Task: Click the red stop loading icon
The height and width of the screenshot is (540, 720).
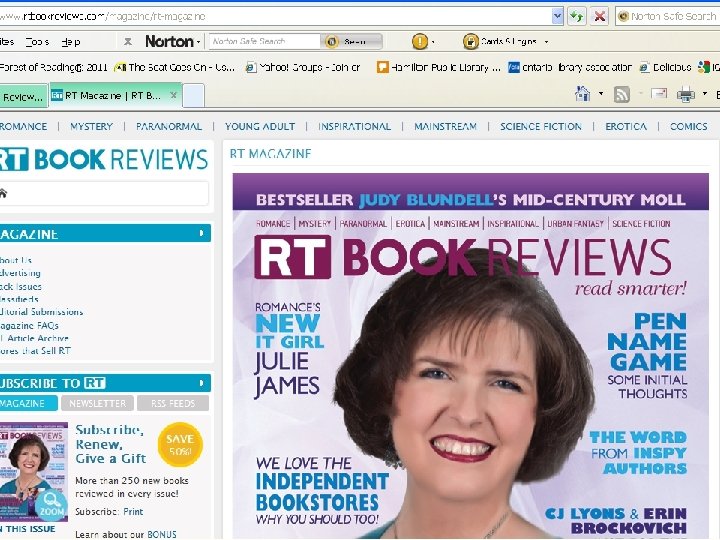Action: tap(599, 17)
